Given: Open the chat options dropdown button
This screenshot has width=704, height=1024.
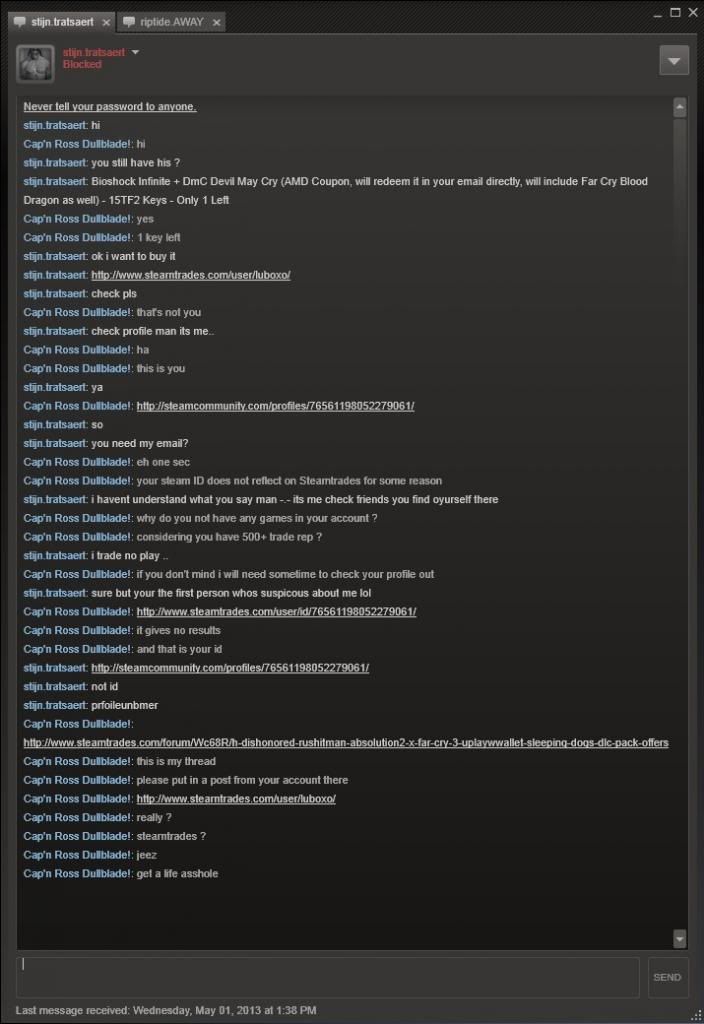Looking at the screenshot, I should [674, 61].
